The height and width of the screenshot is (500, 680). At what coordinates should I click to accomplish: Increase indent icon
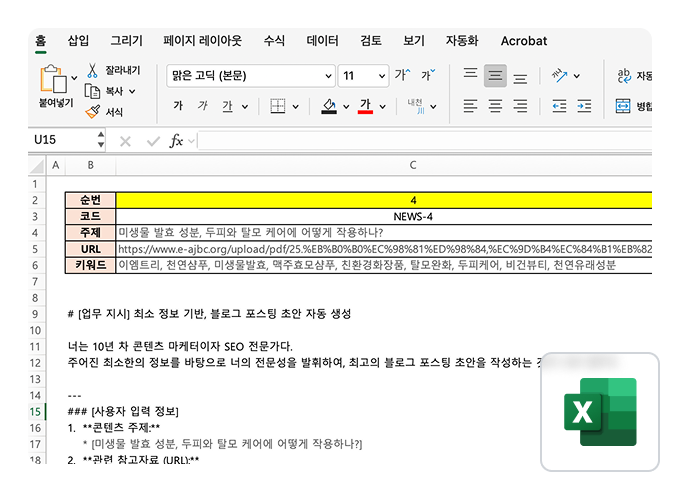pyautogui.click(x=584, y=106)
